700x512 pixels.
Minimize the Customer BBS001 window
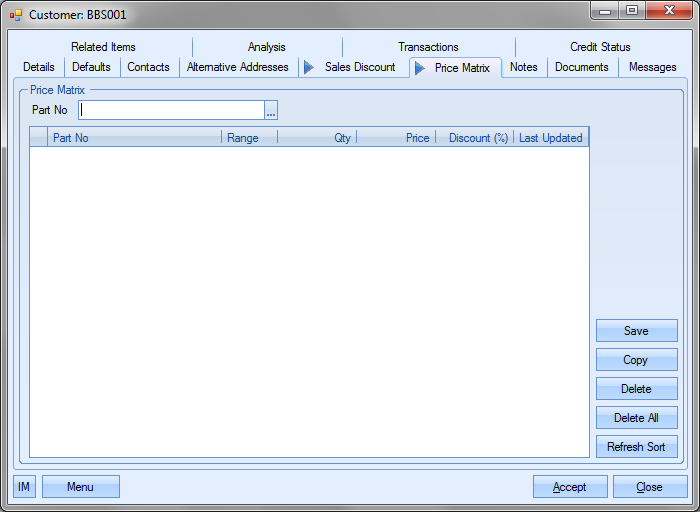(605, 11)
